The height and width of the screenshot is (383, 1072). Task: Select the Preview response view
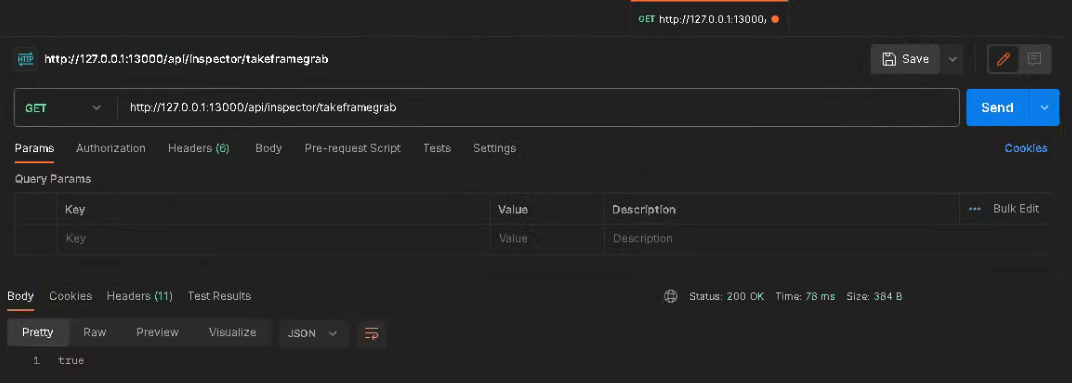pyautogui.click(x=157, y=332)
